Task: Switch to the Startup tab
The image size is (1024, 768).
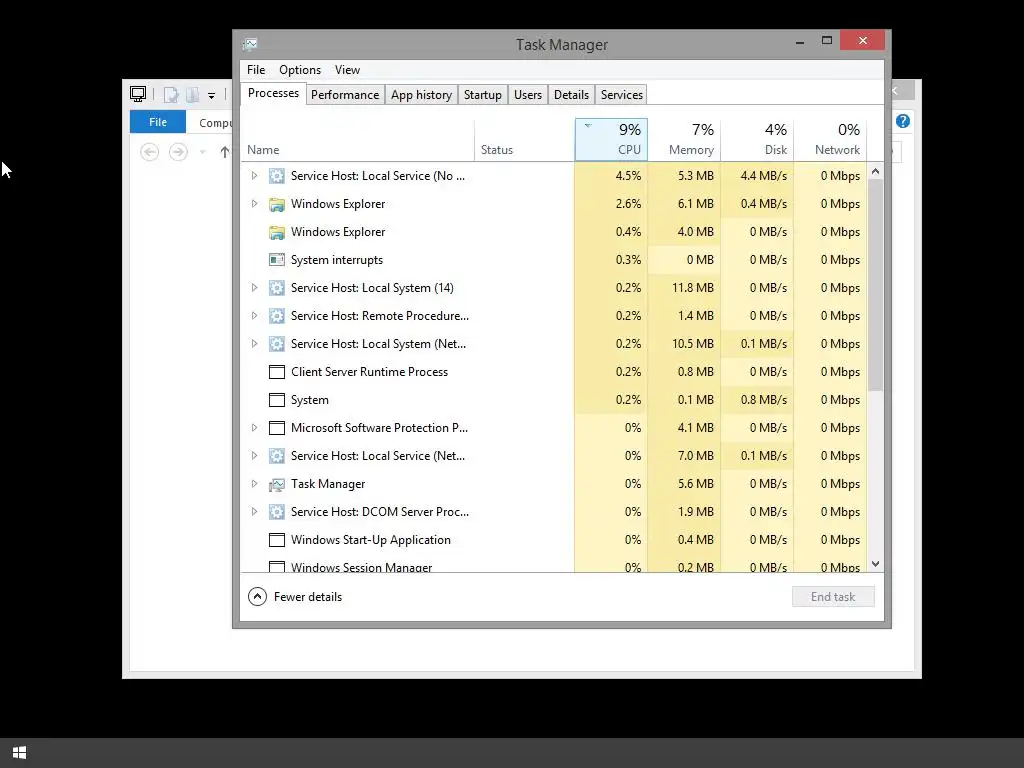Action: coord(483,95)
